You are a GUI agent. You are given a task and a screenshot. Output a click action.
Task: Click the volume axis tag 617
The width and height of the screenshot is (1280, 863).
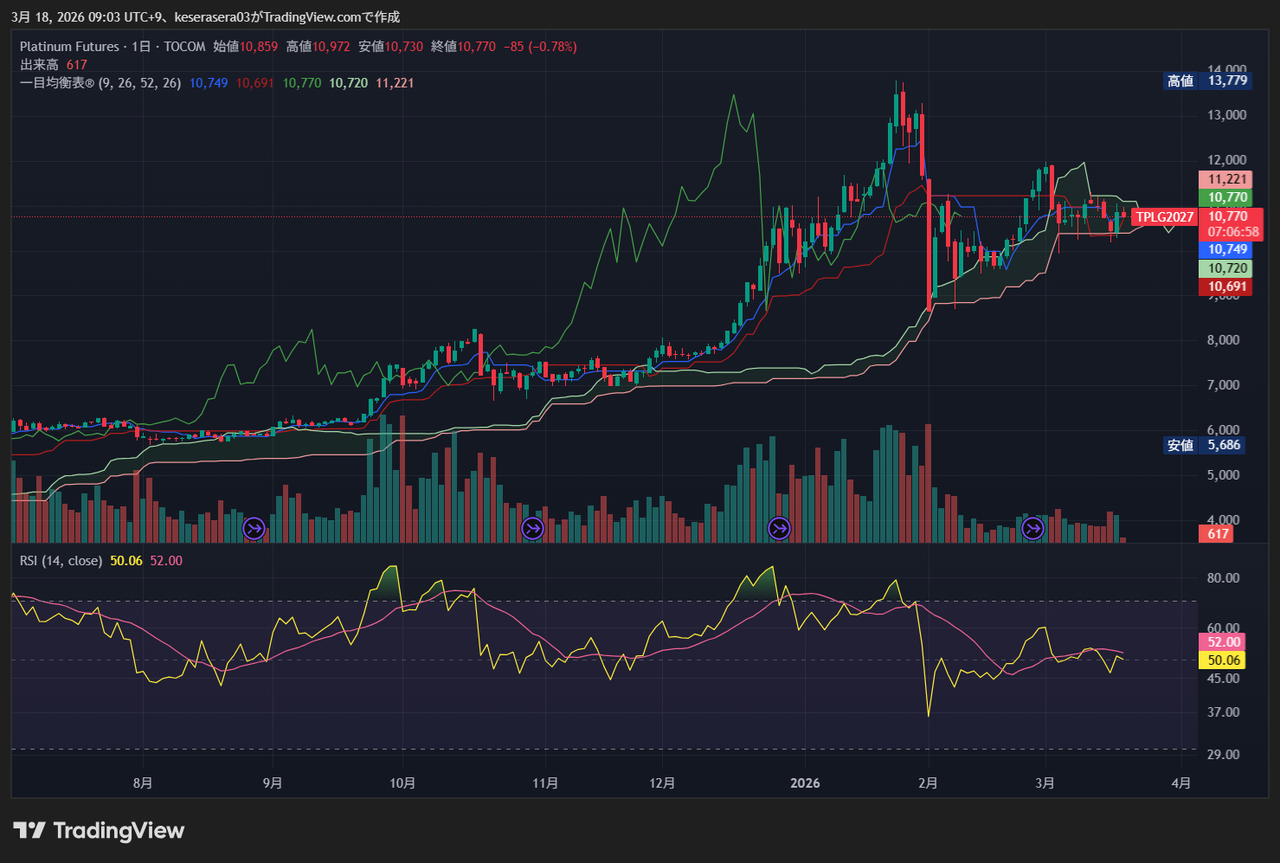[x=1215, y=534]
